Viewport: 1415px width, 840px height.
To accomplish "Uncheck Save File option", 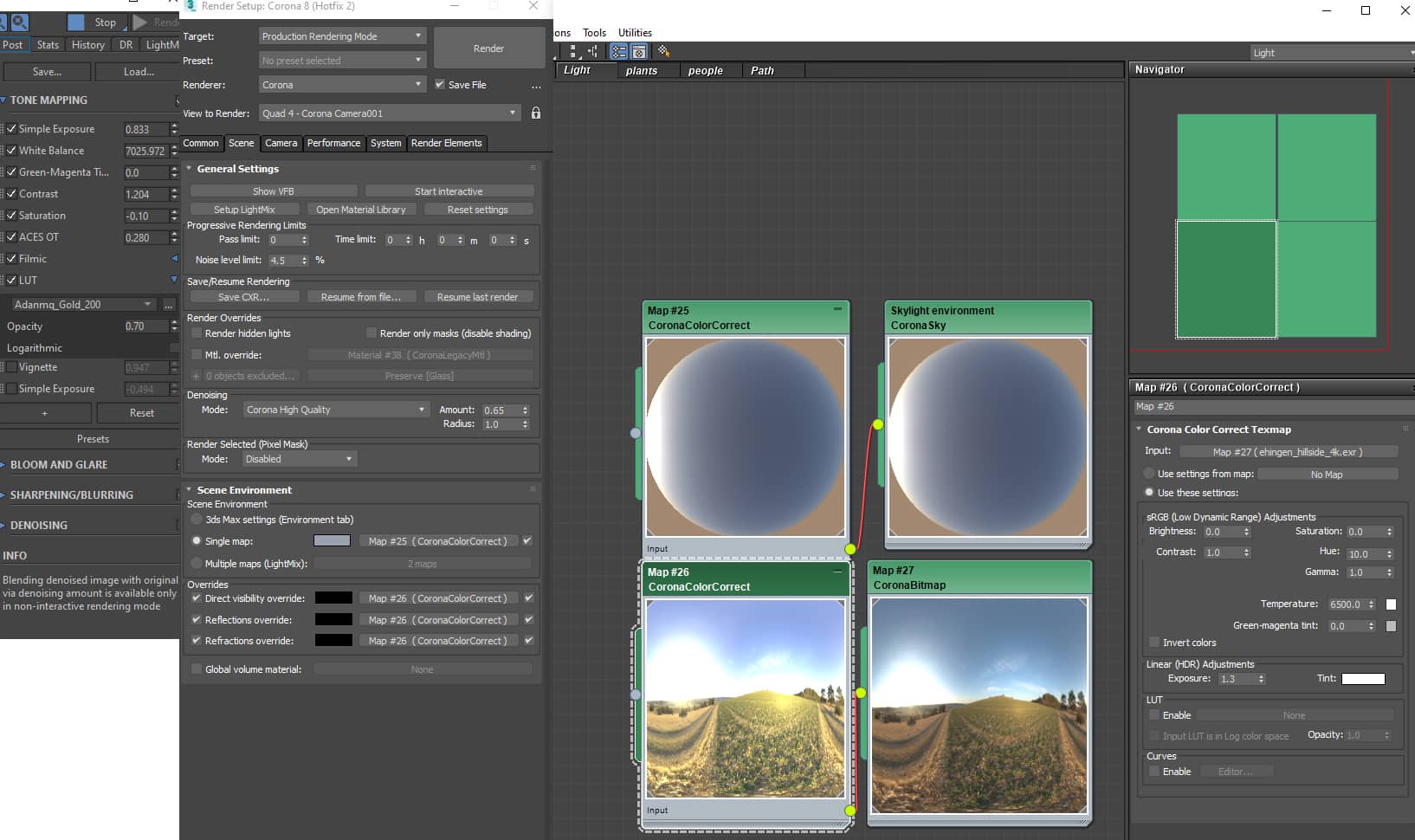I will (440, 85).
